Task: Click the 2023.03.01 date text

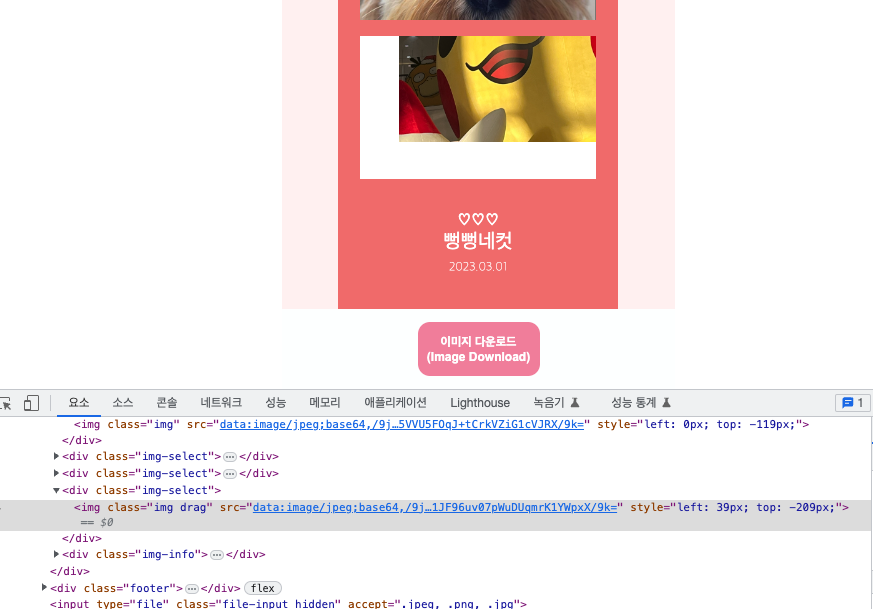Action: pyautogui.click(x=478, y=267)
